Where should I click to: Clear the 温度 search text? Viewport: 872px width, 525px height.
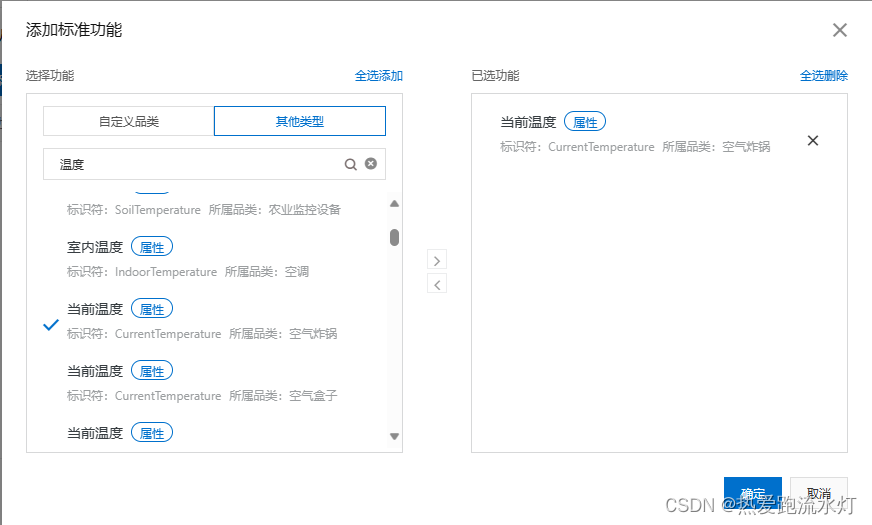[371, 164]
